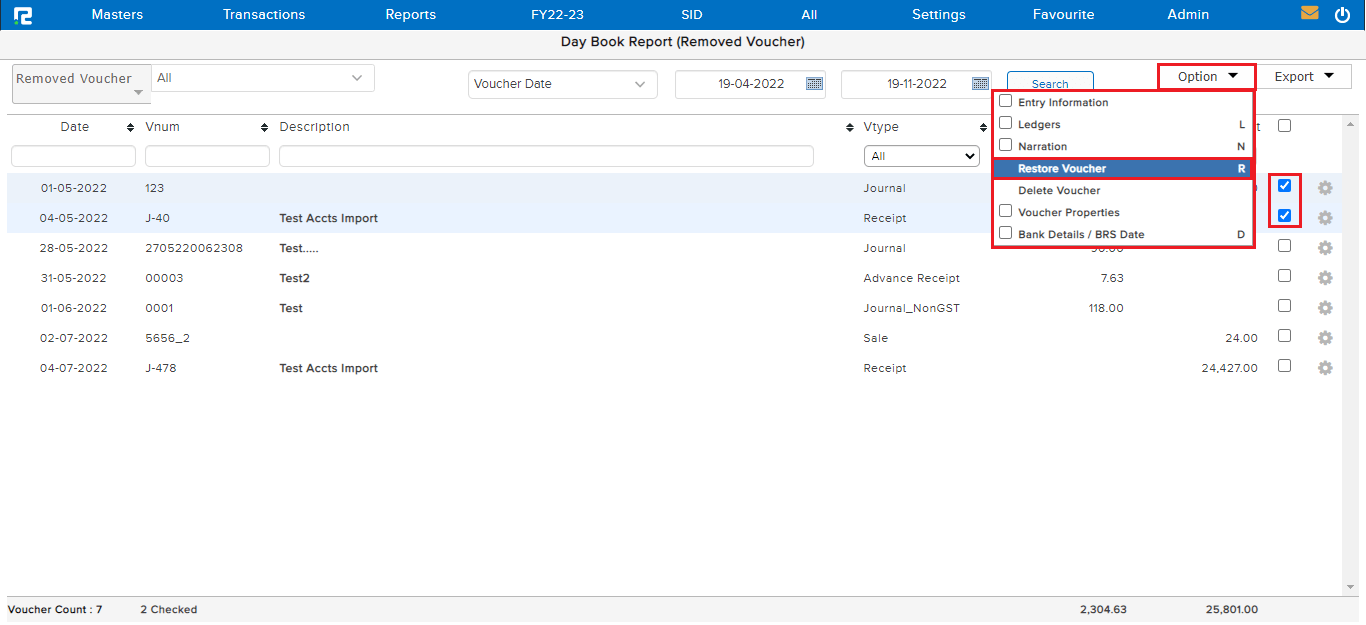
Task: Click the power logout icon
Action: pyautogui.click(x=1342, y=15)
